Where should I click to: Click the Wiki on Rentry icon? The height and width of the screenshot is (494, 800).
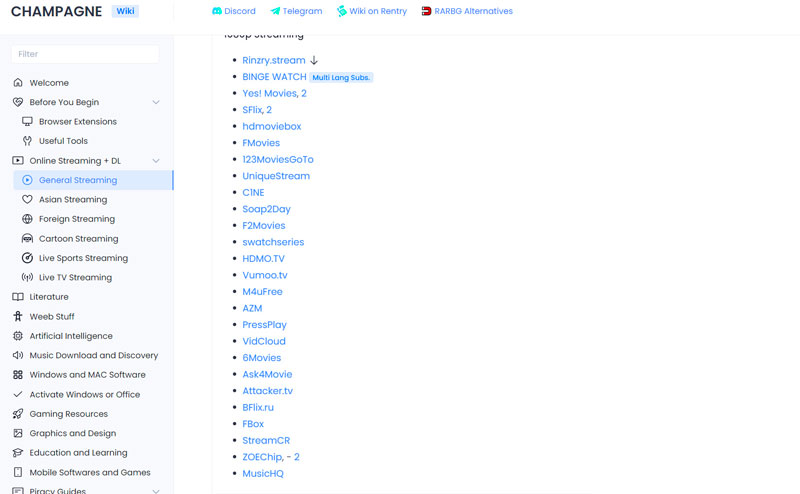[x=341, y=11]
